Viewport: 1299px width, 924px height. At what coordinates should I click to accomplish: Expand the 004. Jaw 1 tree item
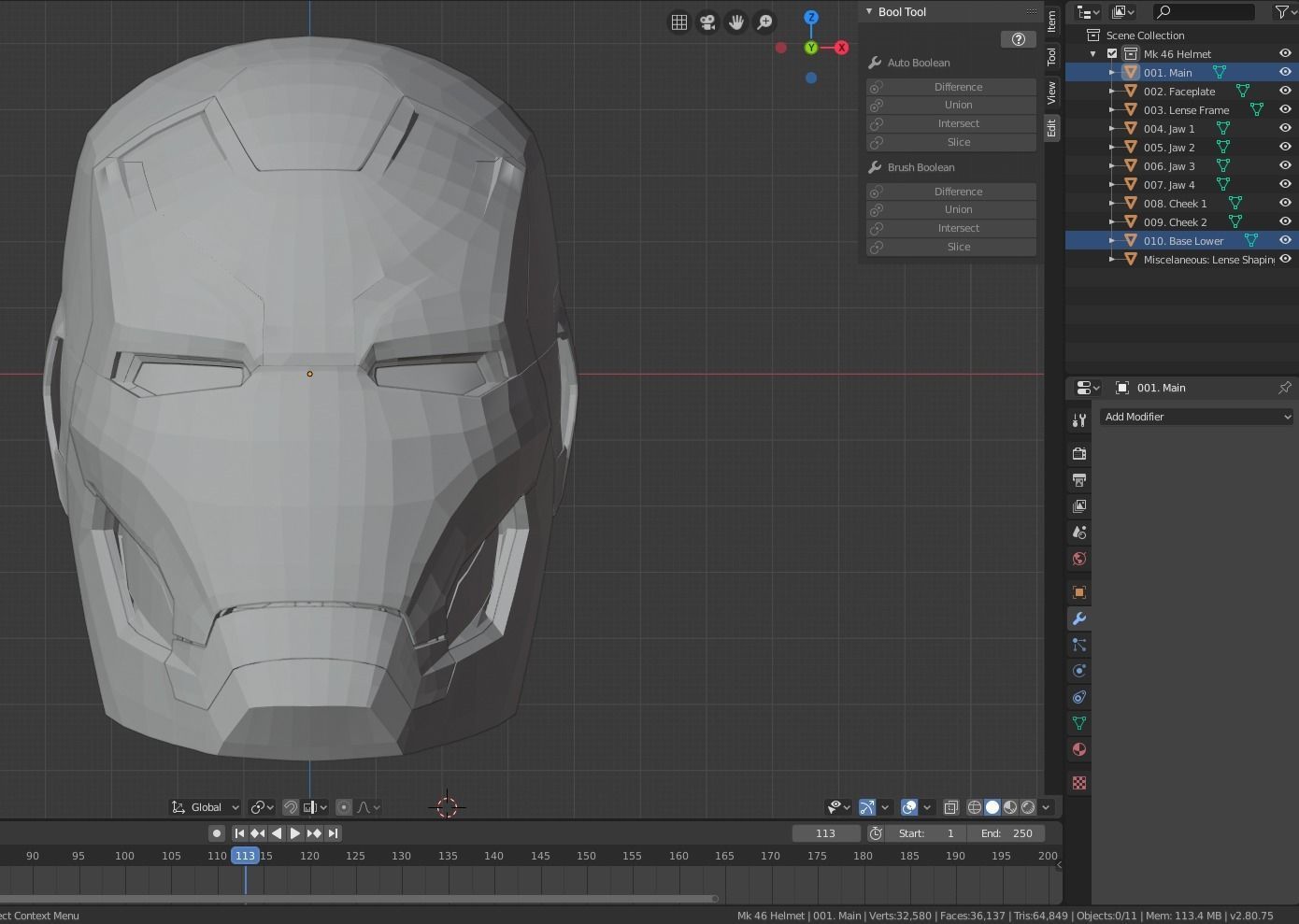tap(1112, 129)
